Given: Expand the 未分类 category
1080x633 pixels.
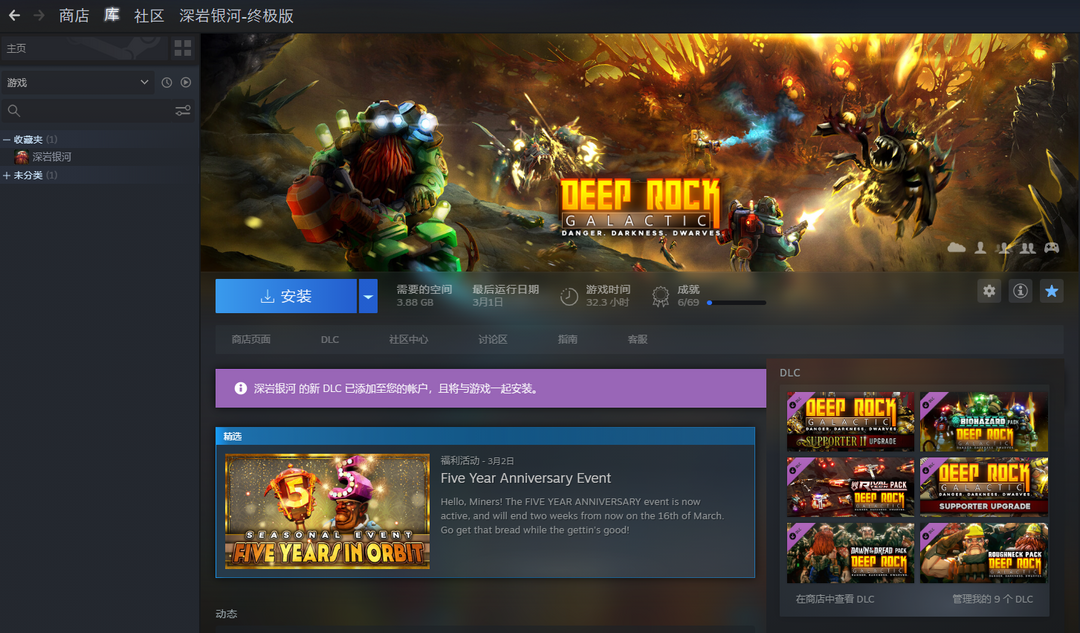Looking at the screenshot, I should 7,176.
